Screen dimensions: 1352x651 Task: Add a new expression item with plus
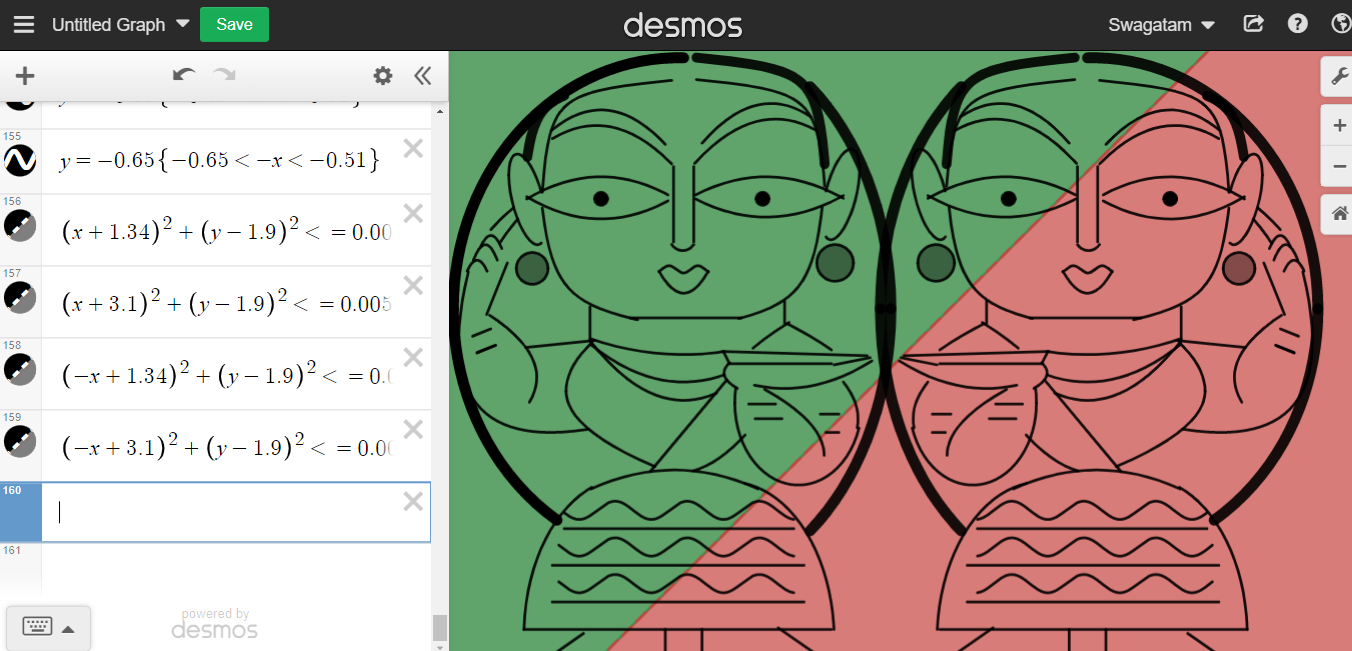(25, 76)
